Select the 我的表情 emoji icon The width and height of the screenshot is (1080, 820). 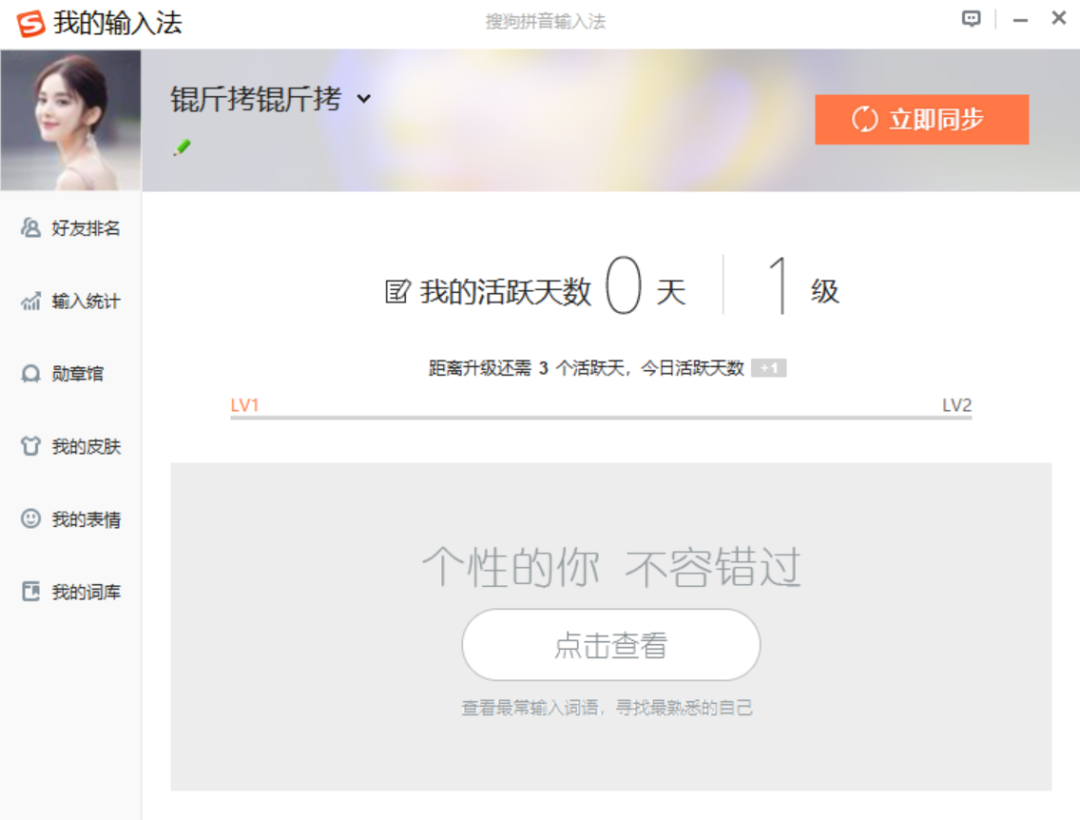[29, 519]
